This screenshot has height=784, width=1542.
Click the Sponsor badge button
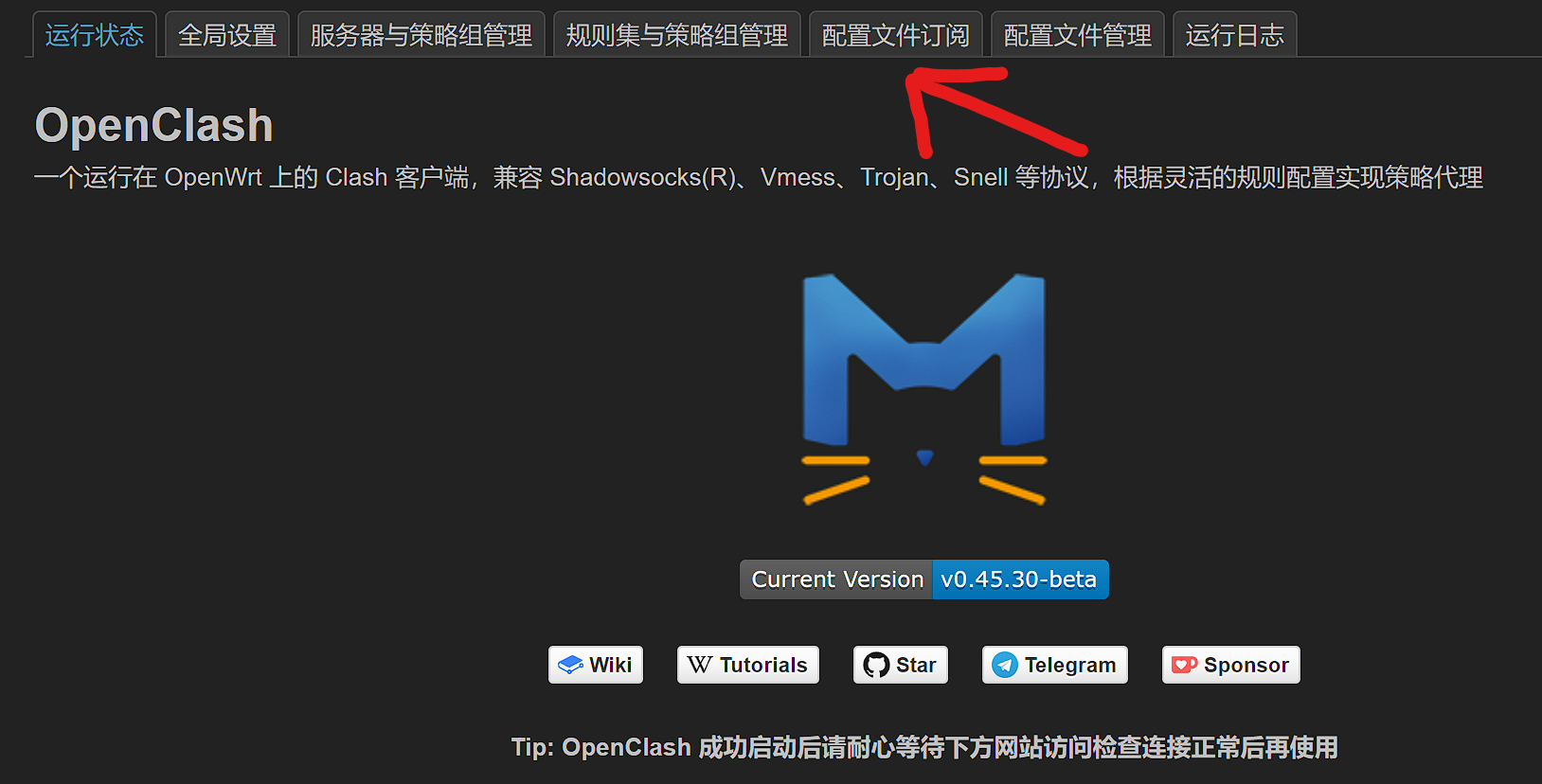pos(1231,665)
